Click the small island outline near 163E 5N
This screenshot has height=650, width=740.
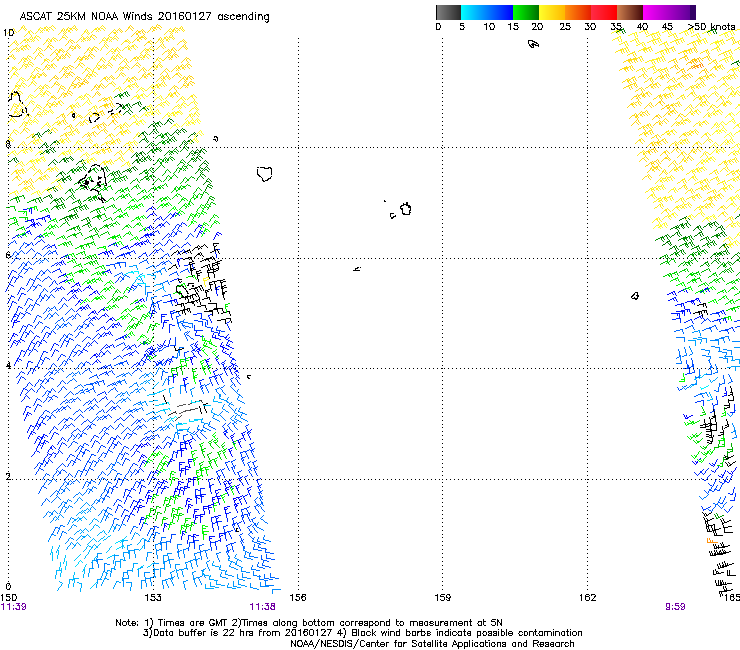(x=635, y=296)
